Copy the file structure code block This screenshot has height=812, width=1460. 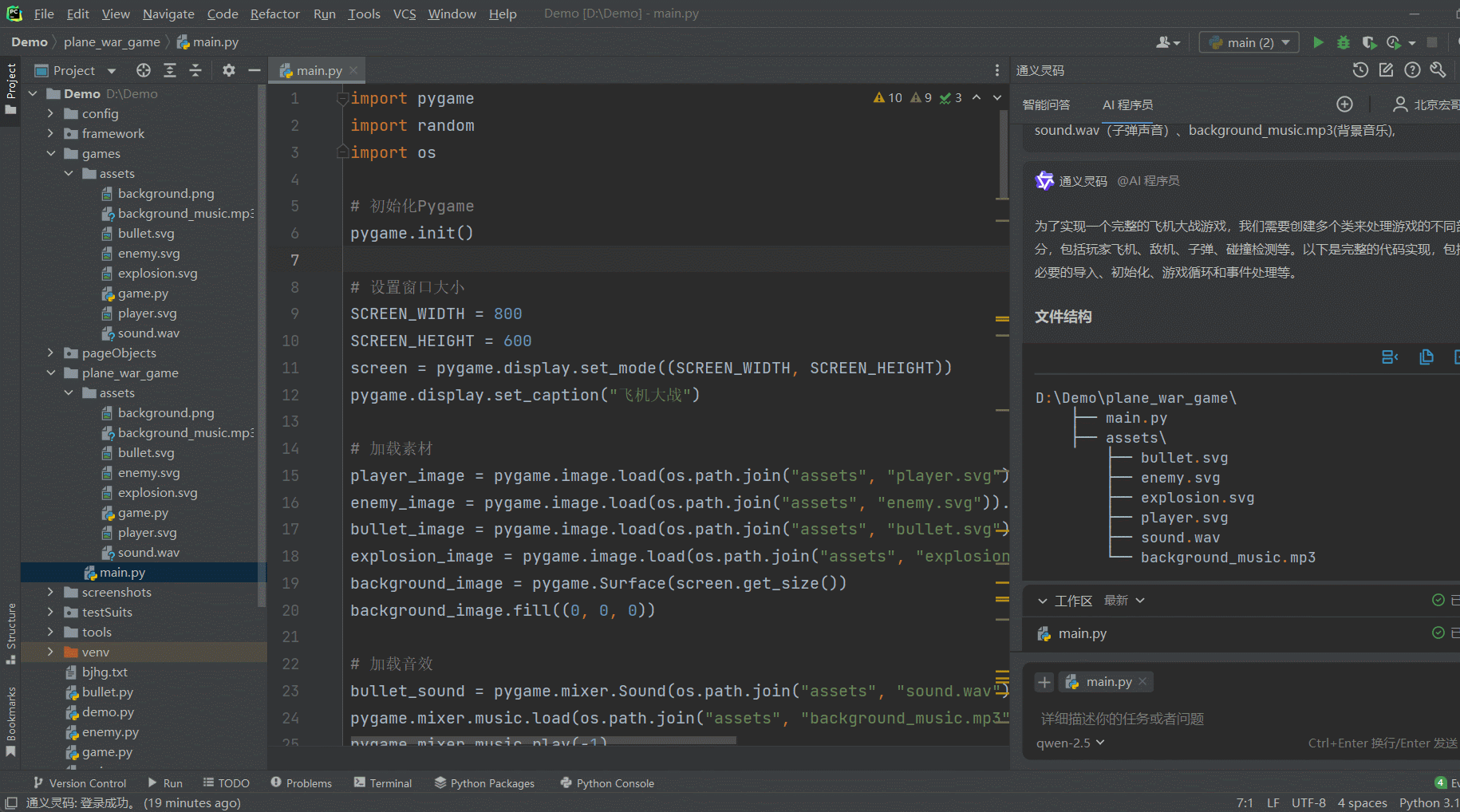tap(1426, 357)
